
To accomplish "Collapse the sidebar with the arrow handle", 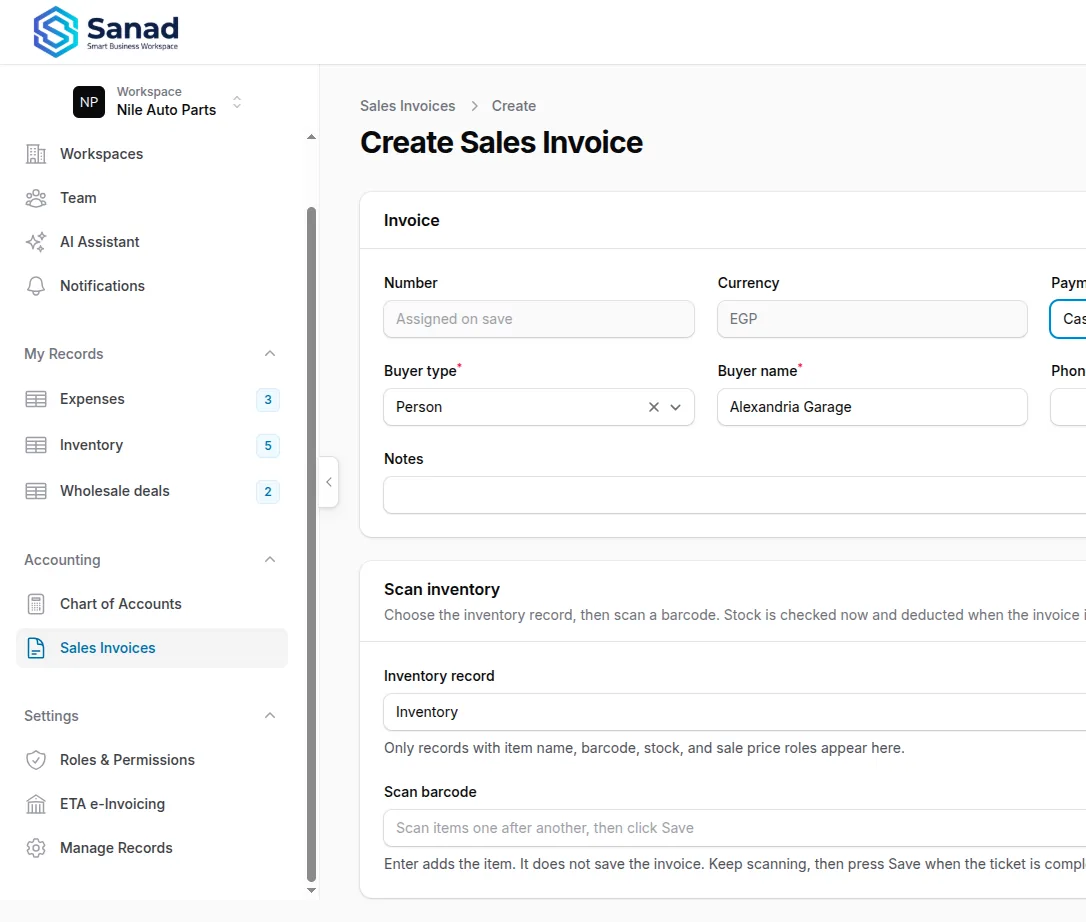I will (x=329, y=482).
